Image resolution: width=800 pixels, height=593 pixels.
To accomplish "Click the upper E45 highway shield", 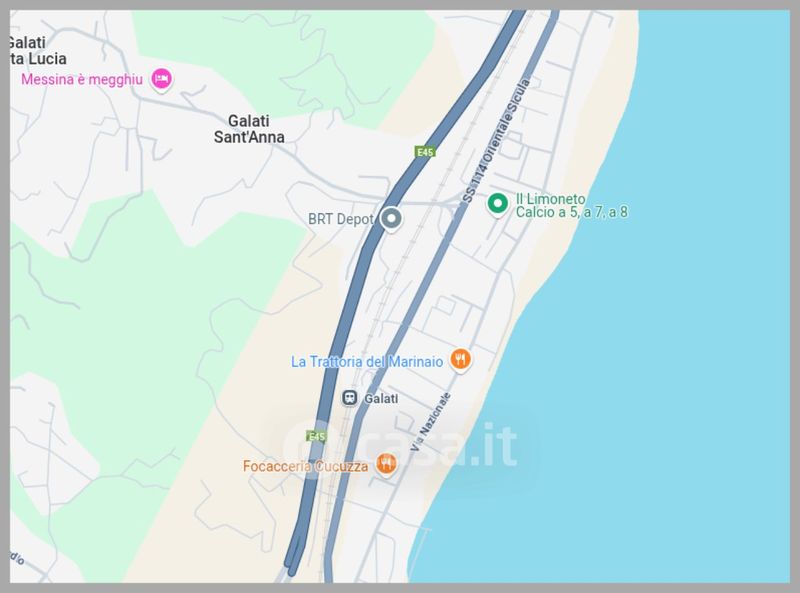I will pos(425,152).
